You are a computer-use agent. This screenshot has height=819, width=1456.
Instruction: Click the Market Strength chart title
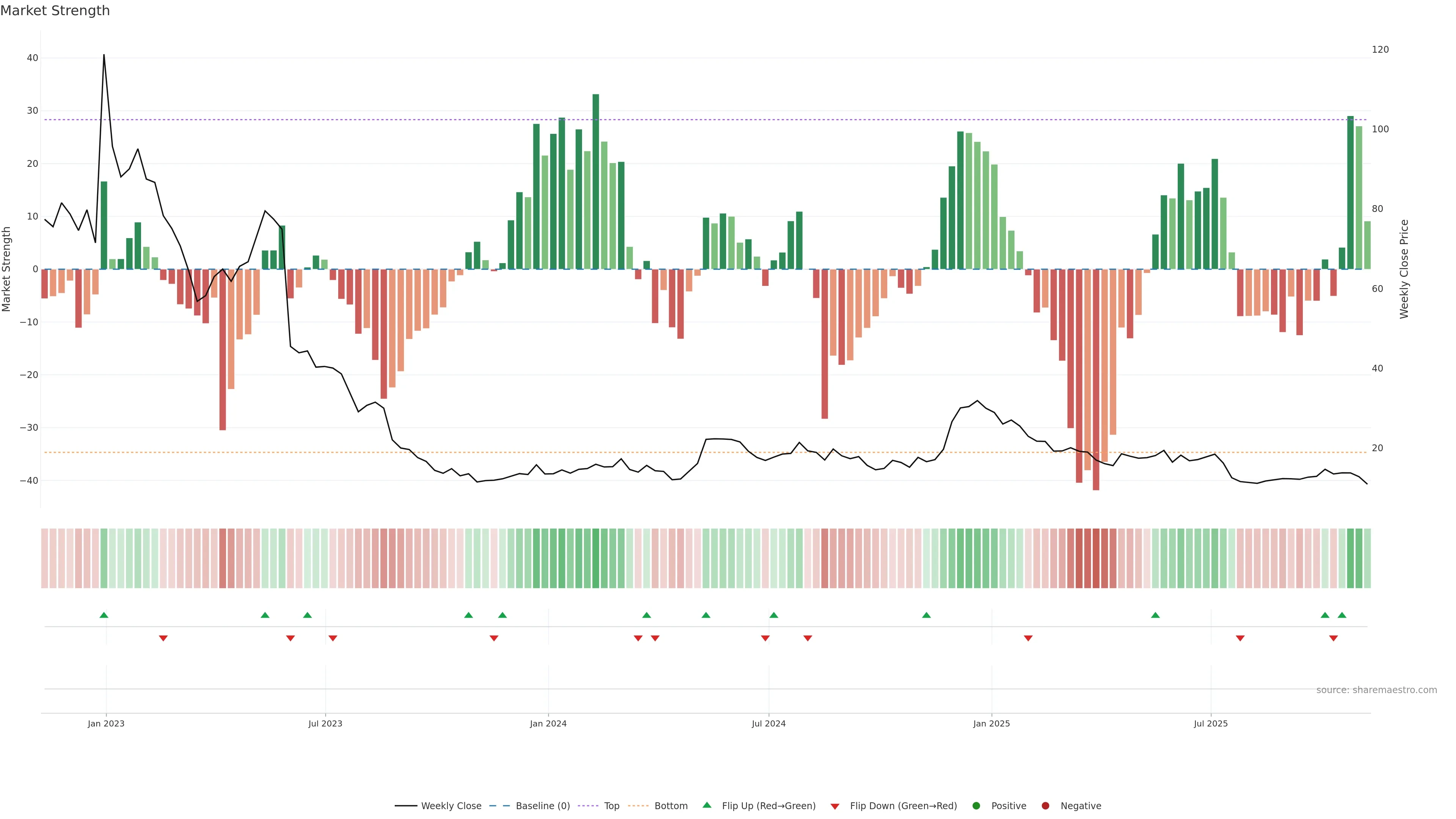[55, 11]
